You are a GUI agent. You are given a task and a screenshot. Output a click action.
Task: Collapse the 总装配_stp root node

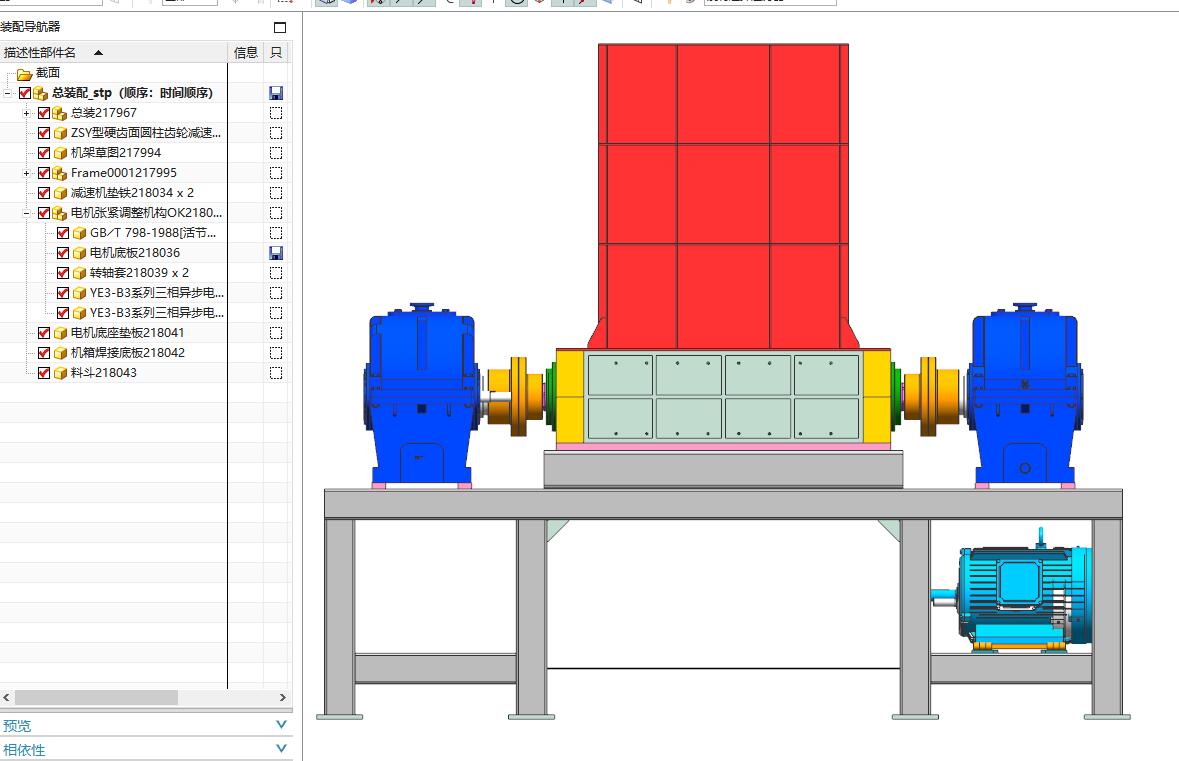[8, 93]
